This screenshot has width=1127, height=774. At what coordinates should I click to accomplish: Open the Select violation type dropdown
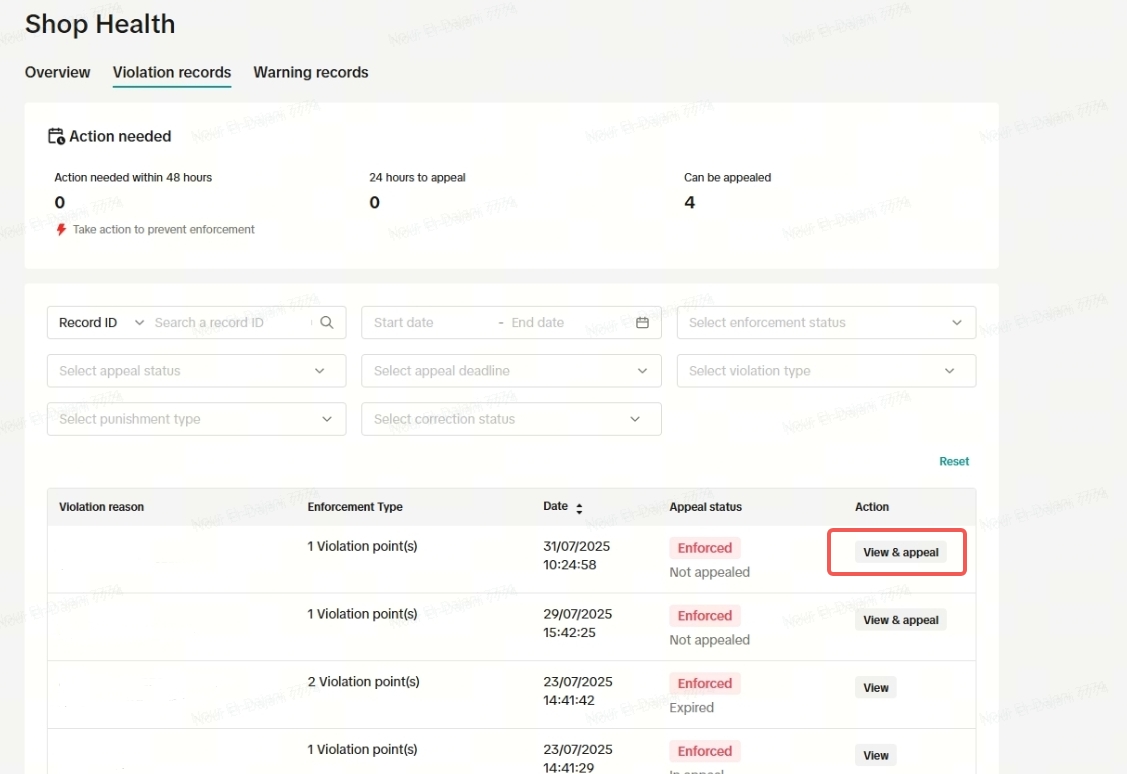click(825, 371)
